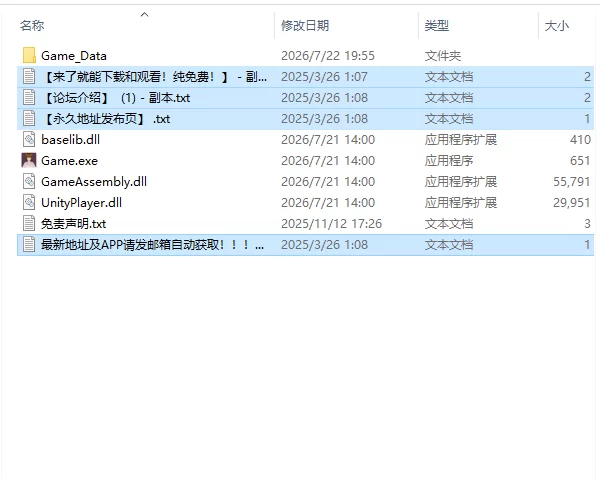This screenshot has width=600, height=479.
Task: Select the Game.exe application icon
Action: (29, 161)
